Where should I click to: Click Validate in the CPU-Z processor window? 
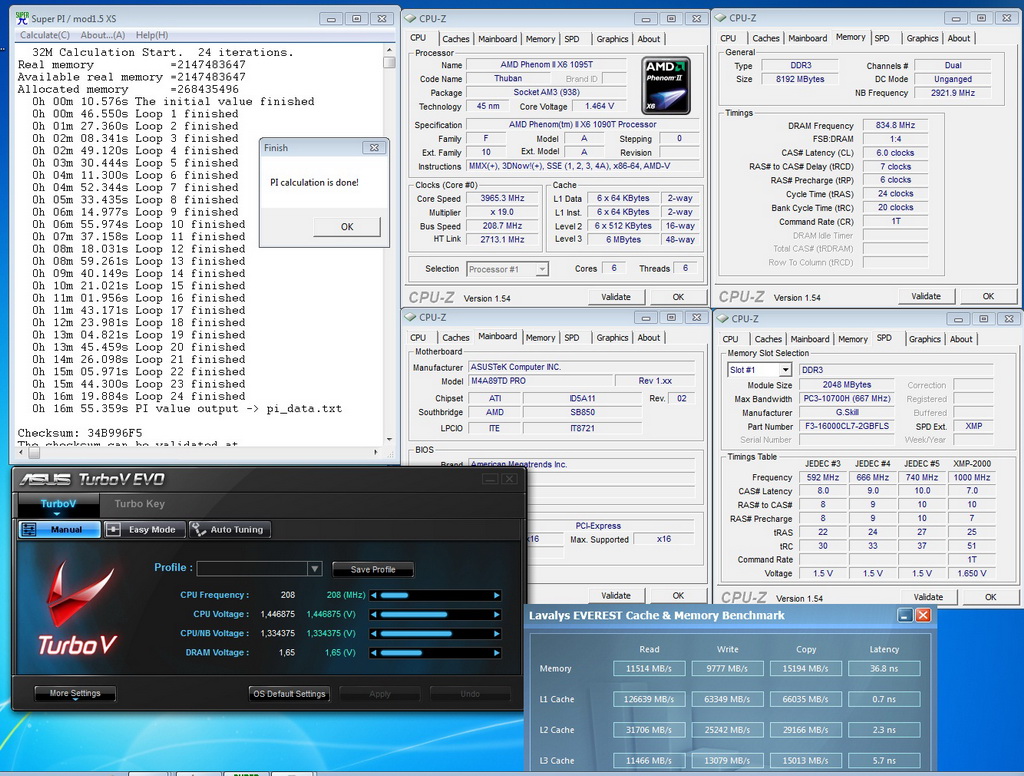[x=616, y=297]
